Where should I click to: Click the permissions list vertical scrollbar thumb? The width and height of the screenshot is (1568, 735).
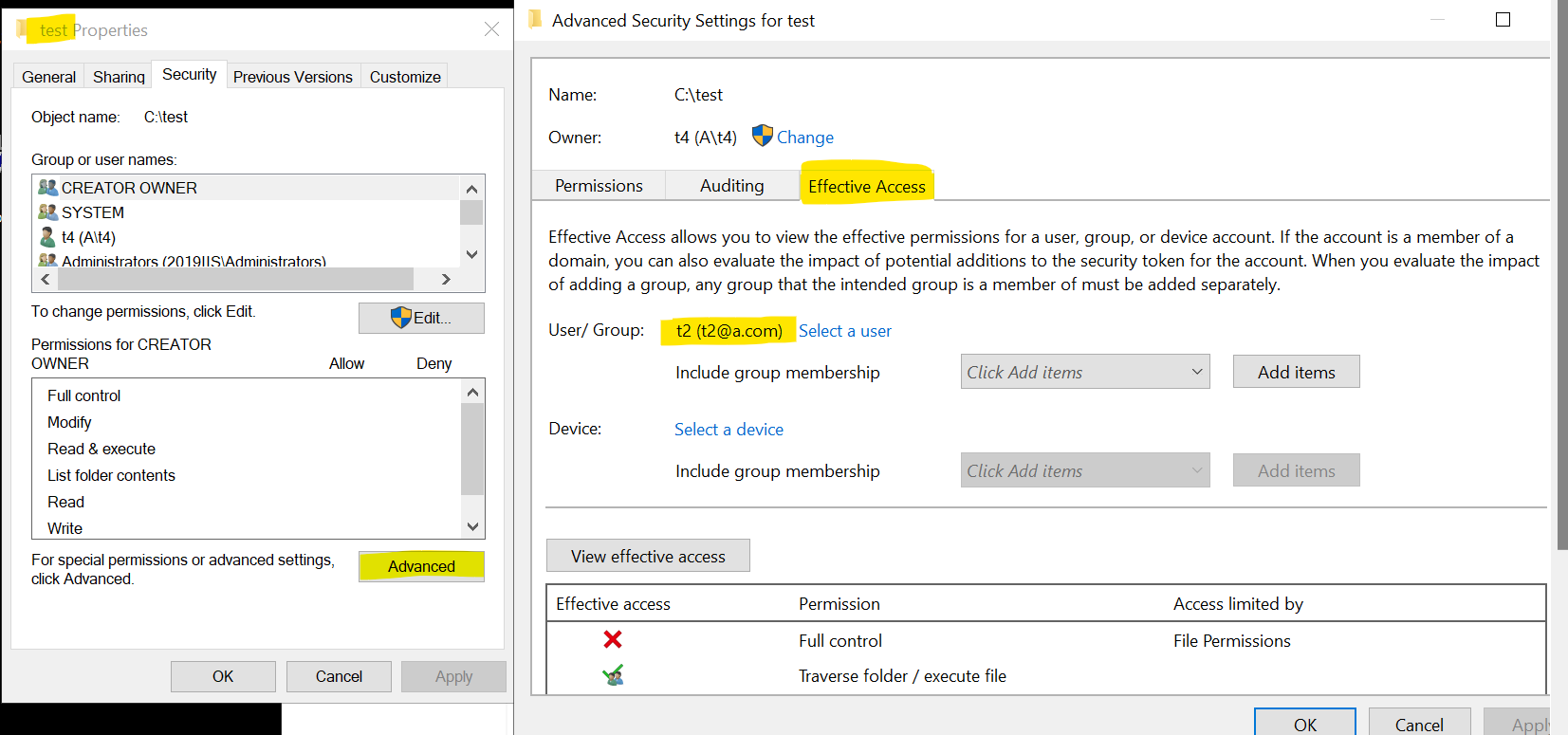pyautogui.click(x=472, y=449)
